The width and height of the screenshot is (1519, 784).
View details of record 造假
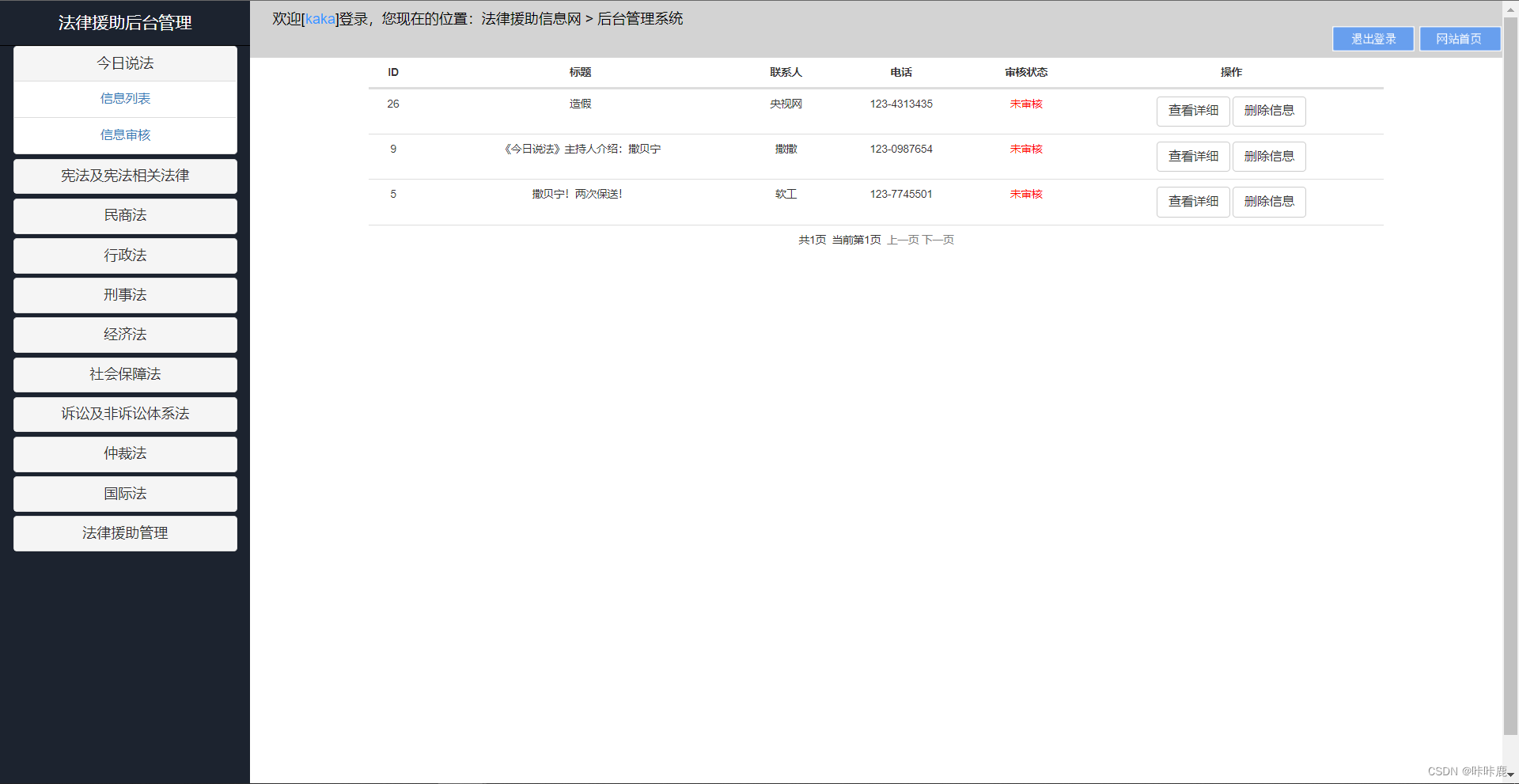pyautogui.click(x=1192, y=111)
